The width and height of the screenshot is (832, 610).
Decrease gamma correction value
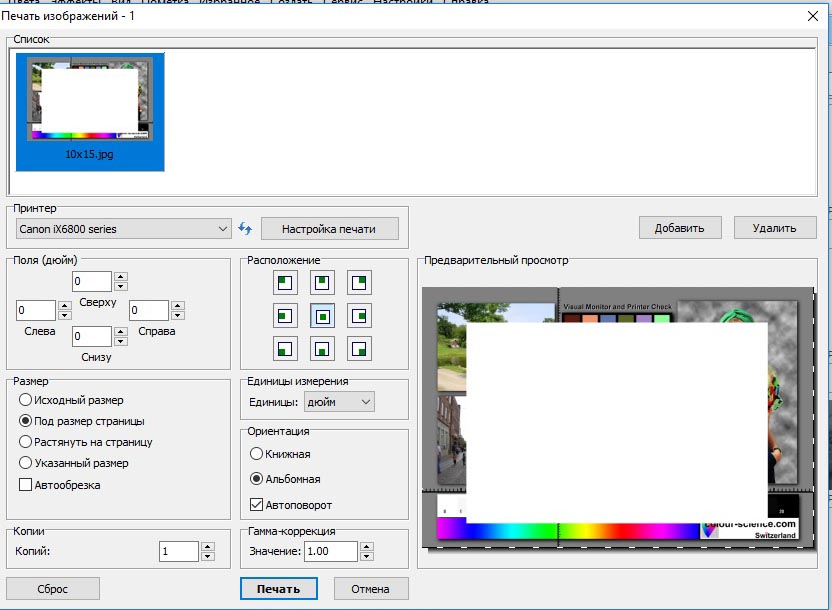tap(367, 556)
